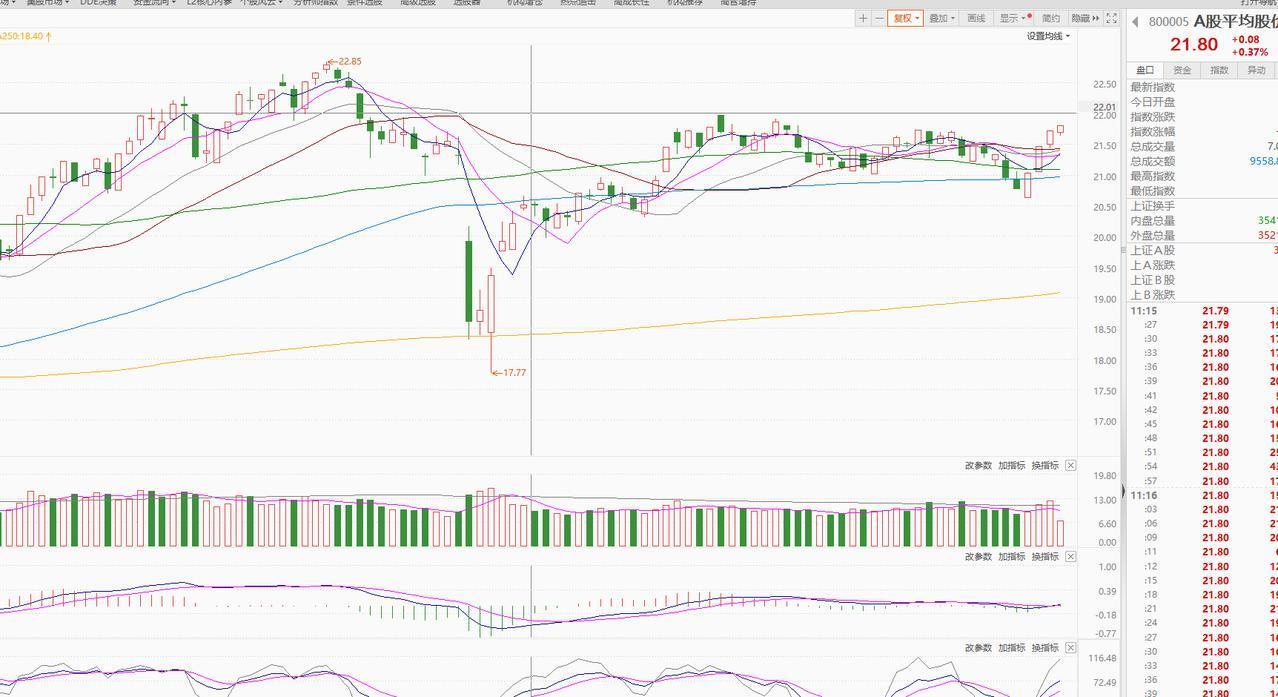Screen dimensions: 1278x697
Task: Click the 指数涨幅 row
Action: pyautogui.click(x=1203, y=131)
